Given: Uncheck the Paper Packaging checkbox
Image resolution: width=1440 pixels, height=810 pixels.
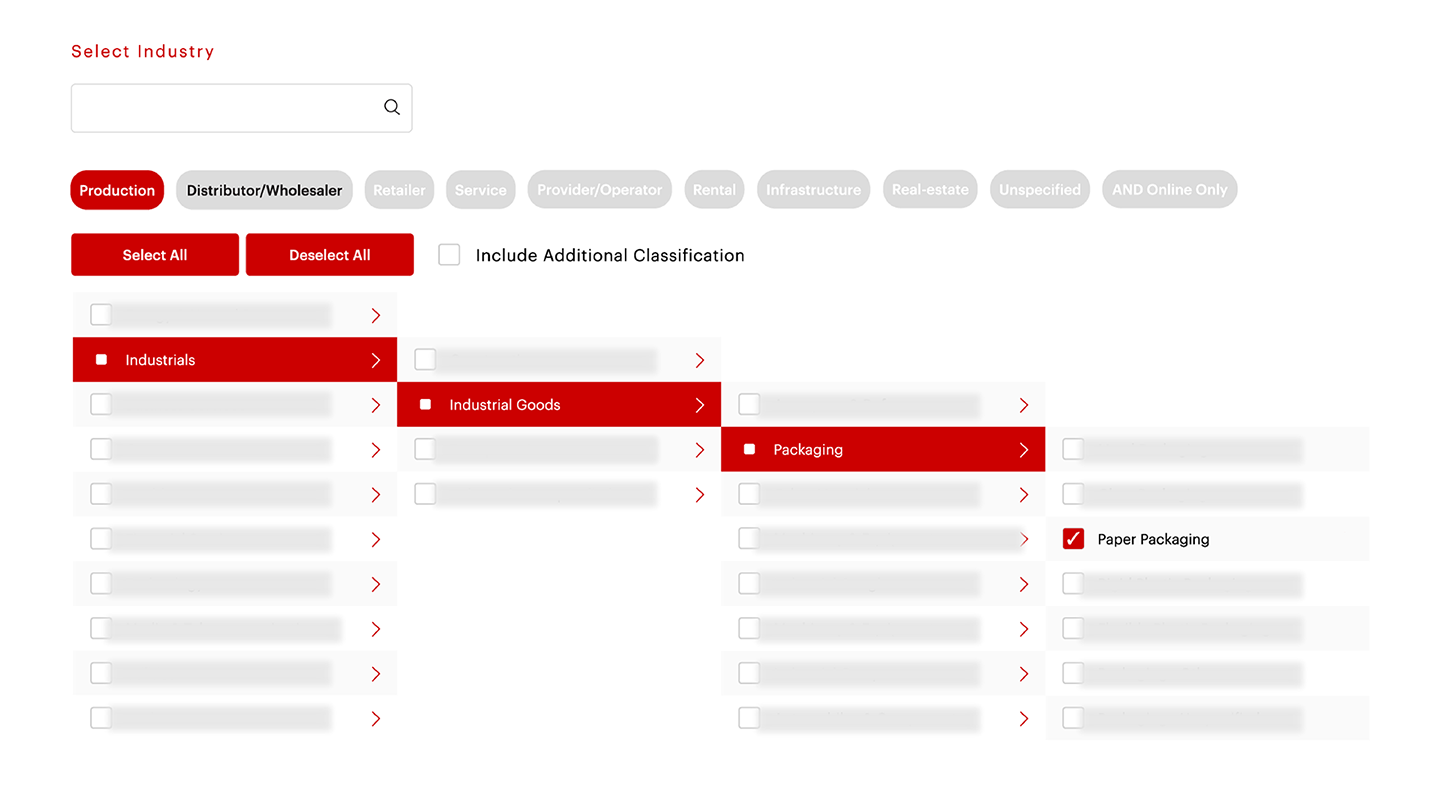Looking at the screenshot, I should coord(1073,540).
